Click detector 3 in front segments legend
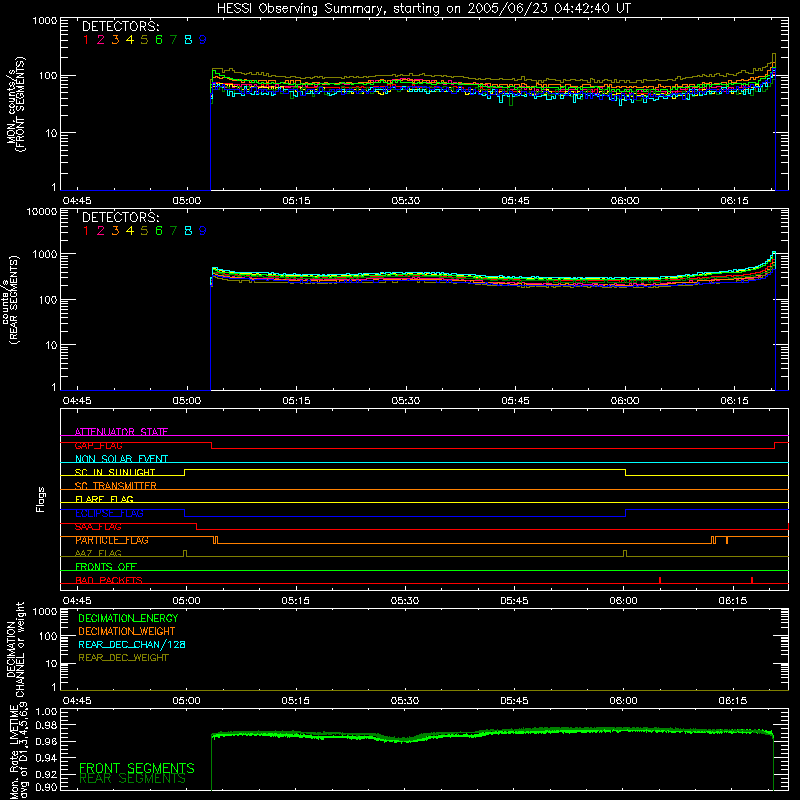800x800 pixels. click(x=115, y=40)
